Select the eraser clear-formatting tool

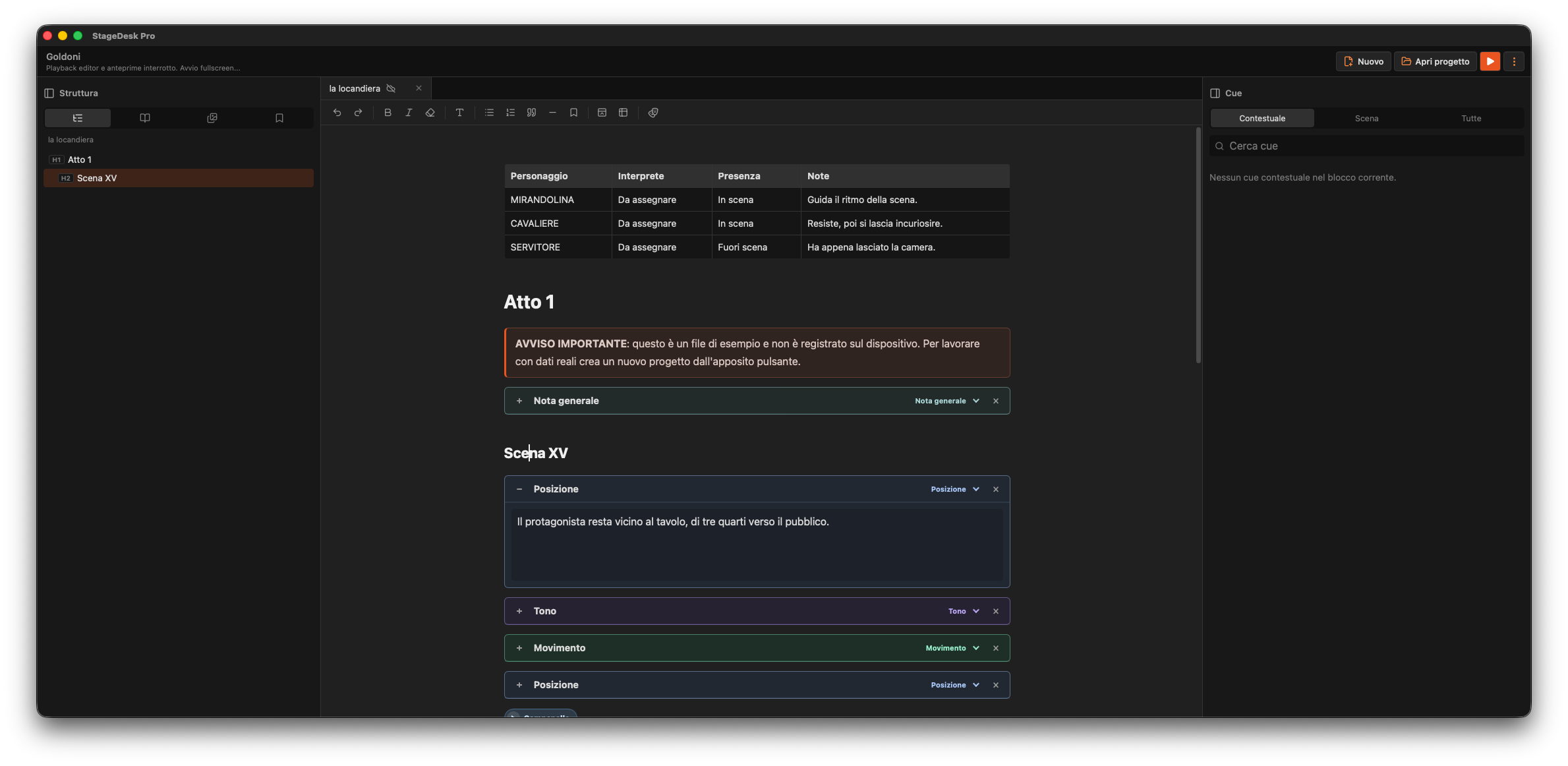430,113
